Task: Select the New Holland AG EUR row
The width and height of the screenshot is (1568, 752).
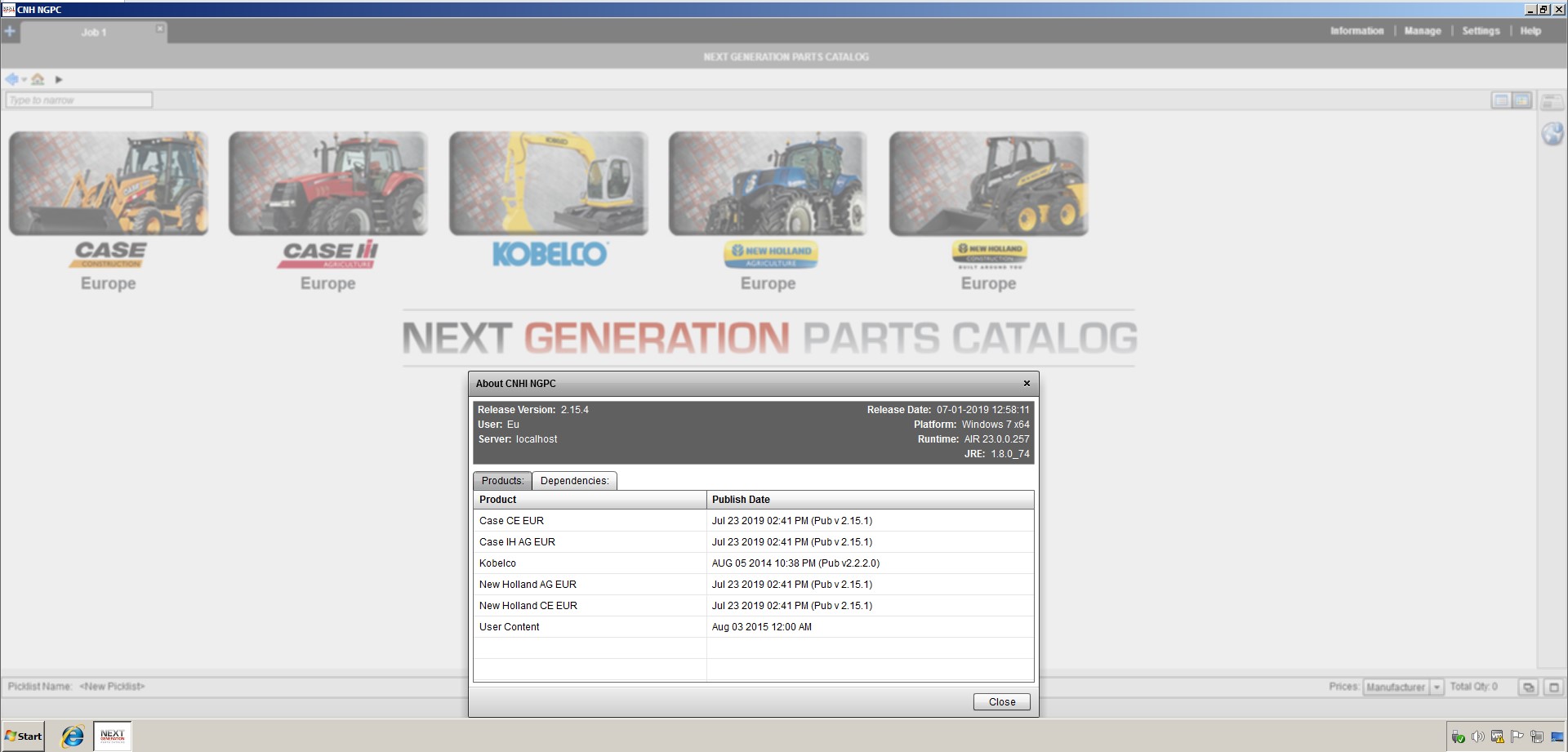Action: (x=754, y=585)
